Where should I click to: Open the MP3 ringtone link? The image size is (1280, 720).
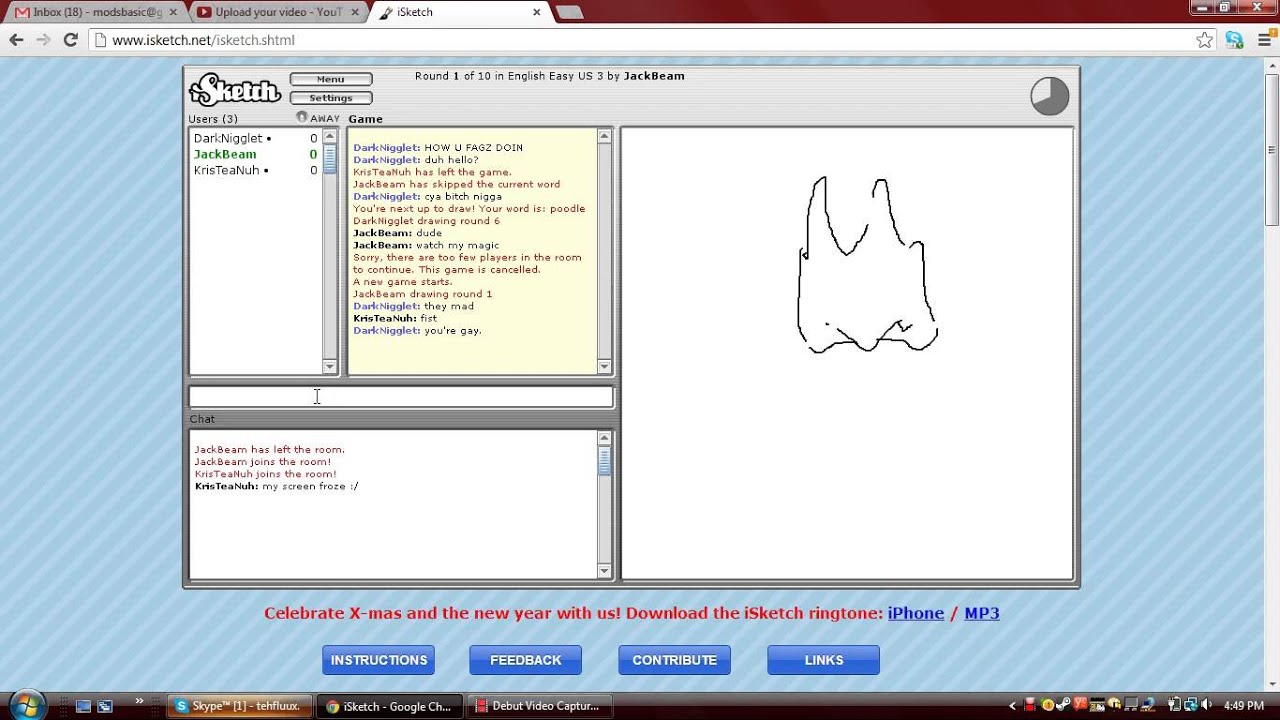point(982,613)
